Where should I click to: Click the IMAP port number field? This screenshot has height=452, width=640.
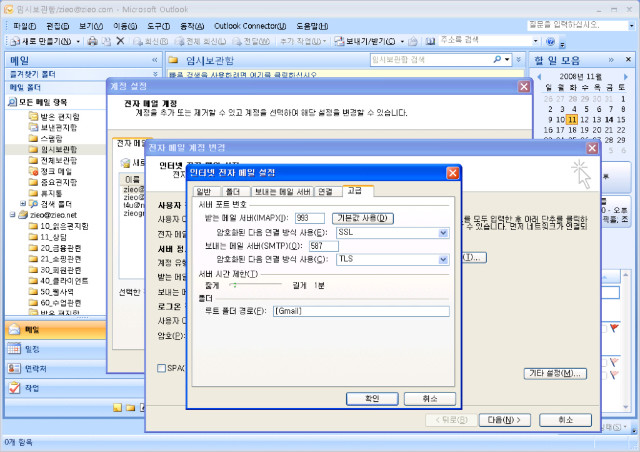(310, 218)
